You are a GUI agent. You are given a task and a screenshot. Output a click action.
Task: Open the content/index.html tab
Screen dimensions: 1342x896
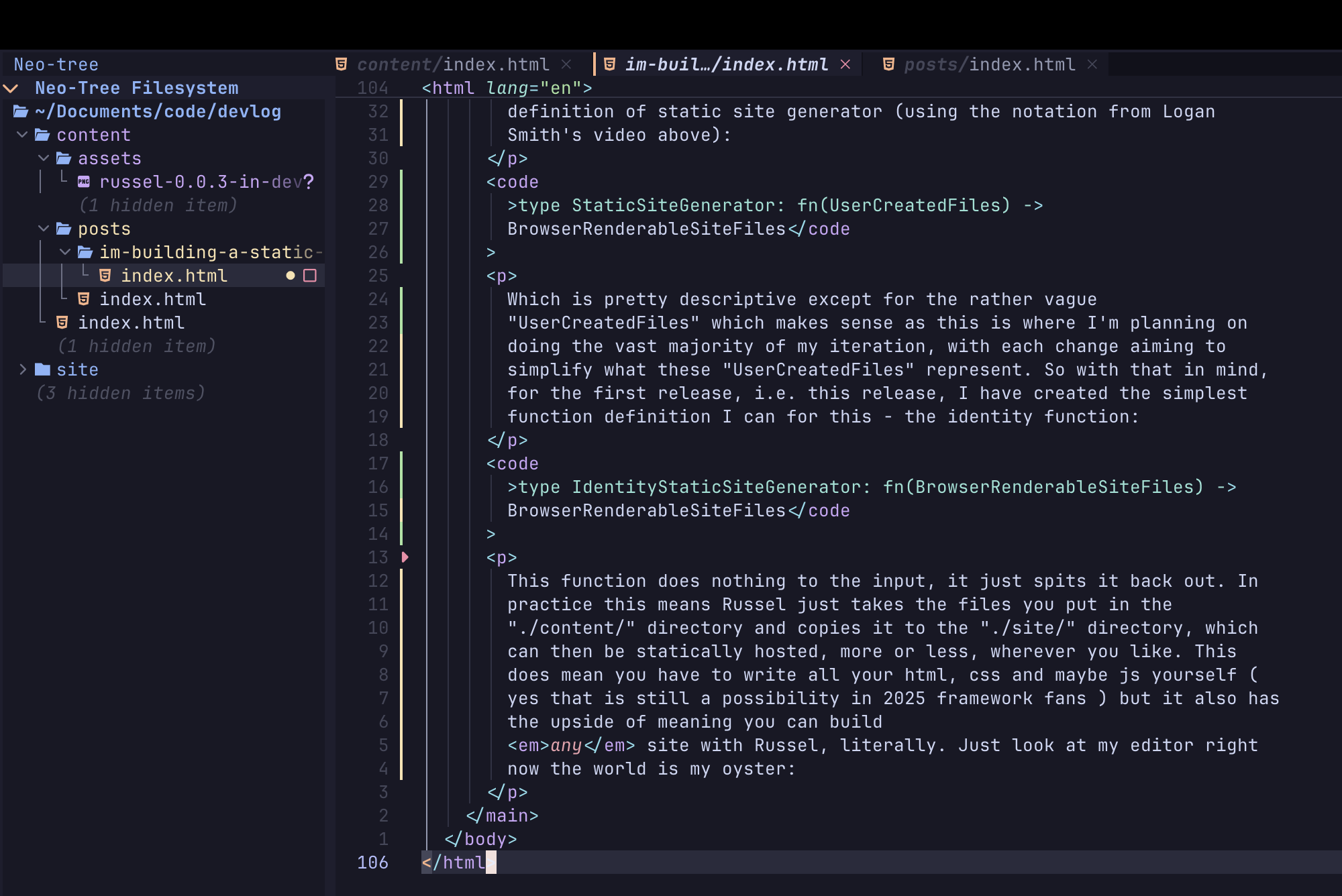point(453,64)
